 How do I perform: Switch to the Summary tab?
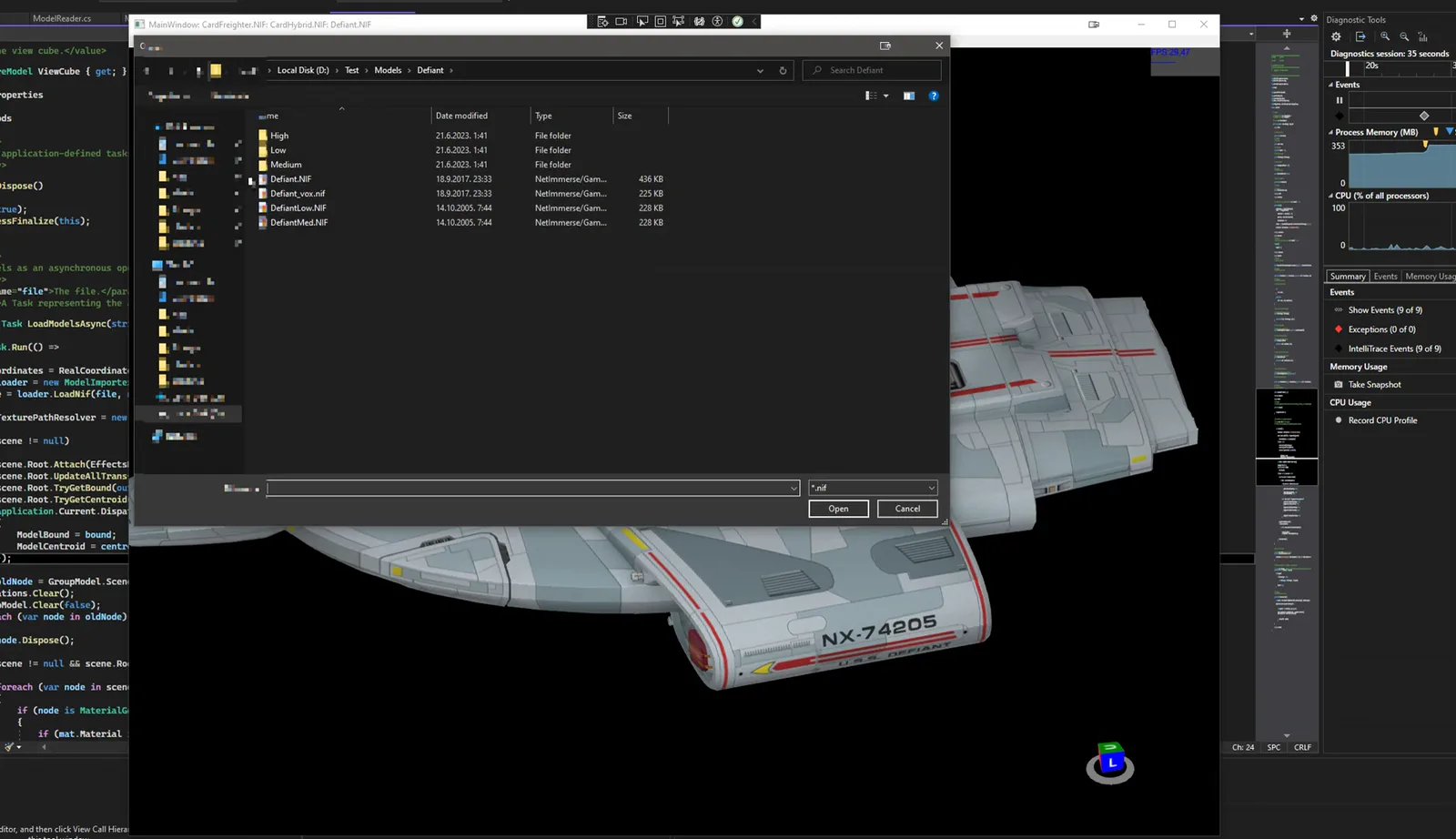coord(1347,277)
